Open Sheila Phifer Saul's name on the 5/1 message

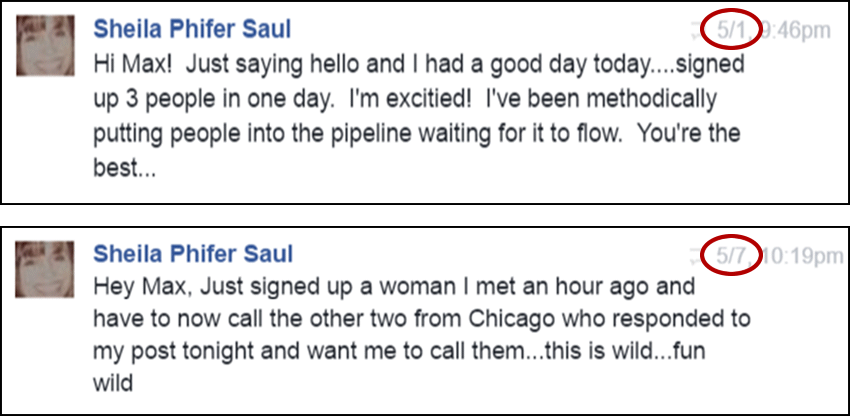tap(192, 28)
